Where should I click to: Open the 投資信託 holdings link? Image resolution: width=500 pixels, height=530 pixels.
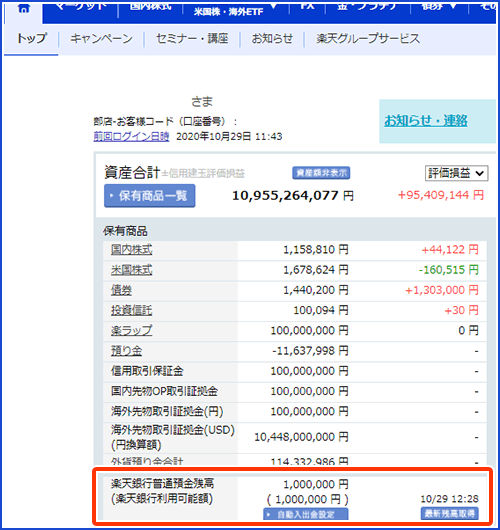click(x=132, y=310)
